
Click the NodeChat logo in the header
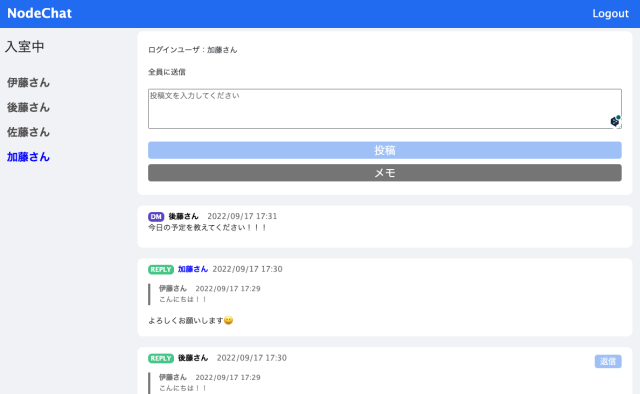40,13
